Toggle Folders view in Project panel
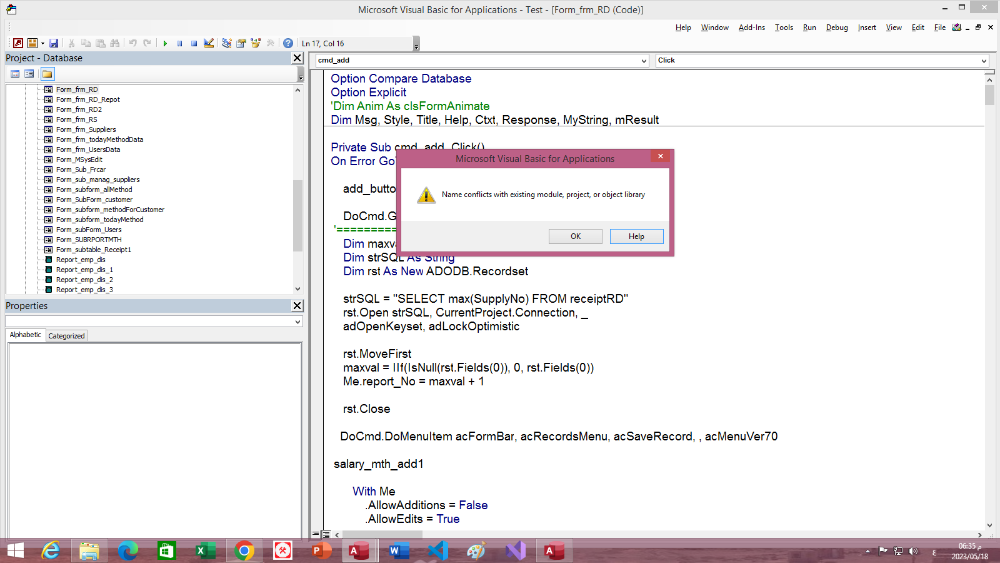Screen dimensions: 1000x563 [x=47, y=74]
